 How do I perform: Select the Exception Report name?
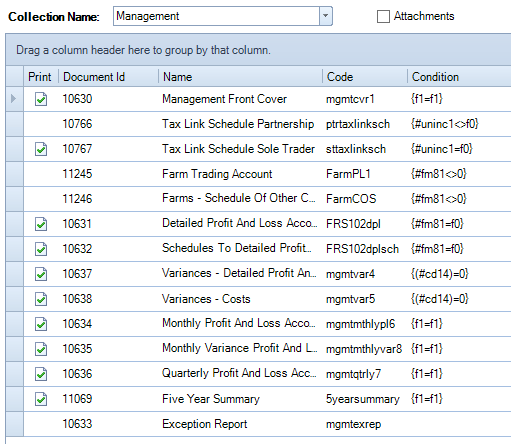click(205, 424)
